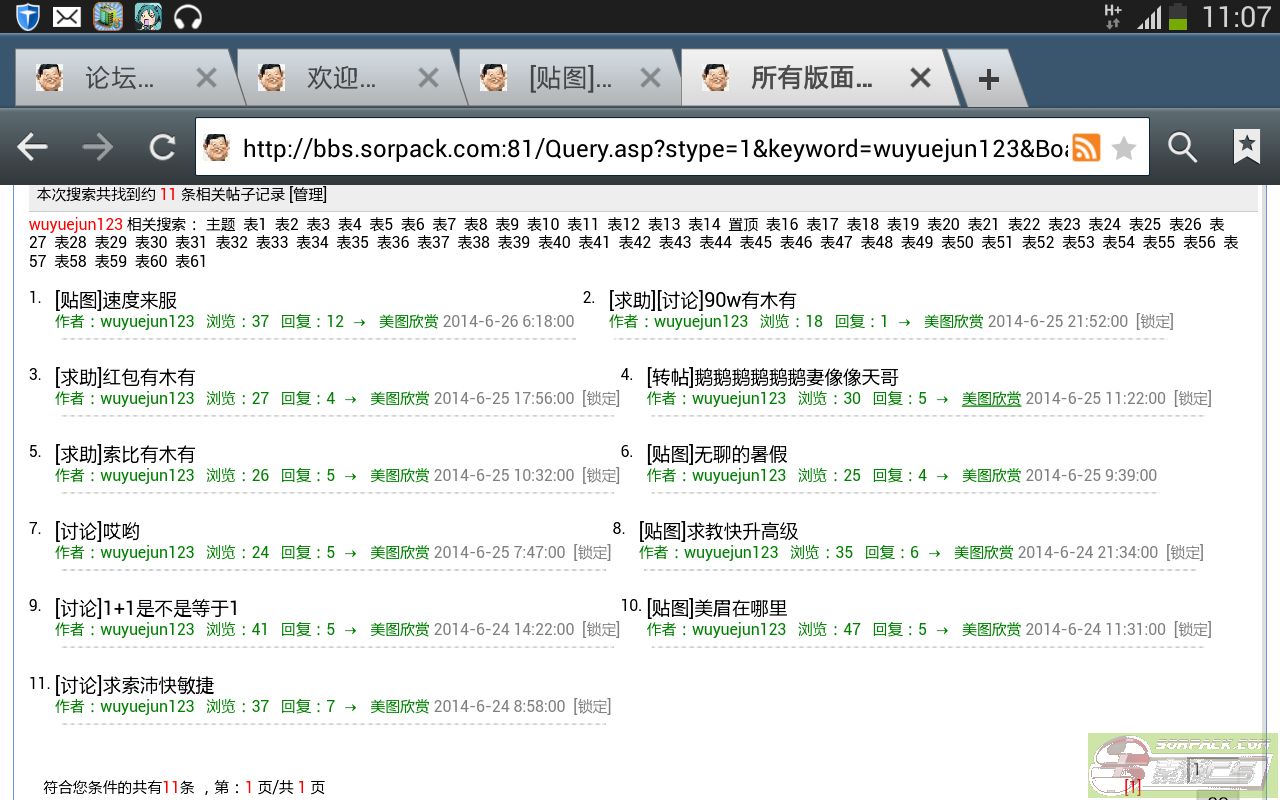Add a new browser tab
Image resolution: width=1280 pixels, height=800 pixels.
pos(988,80)
